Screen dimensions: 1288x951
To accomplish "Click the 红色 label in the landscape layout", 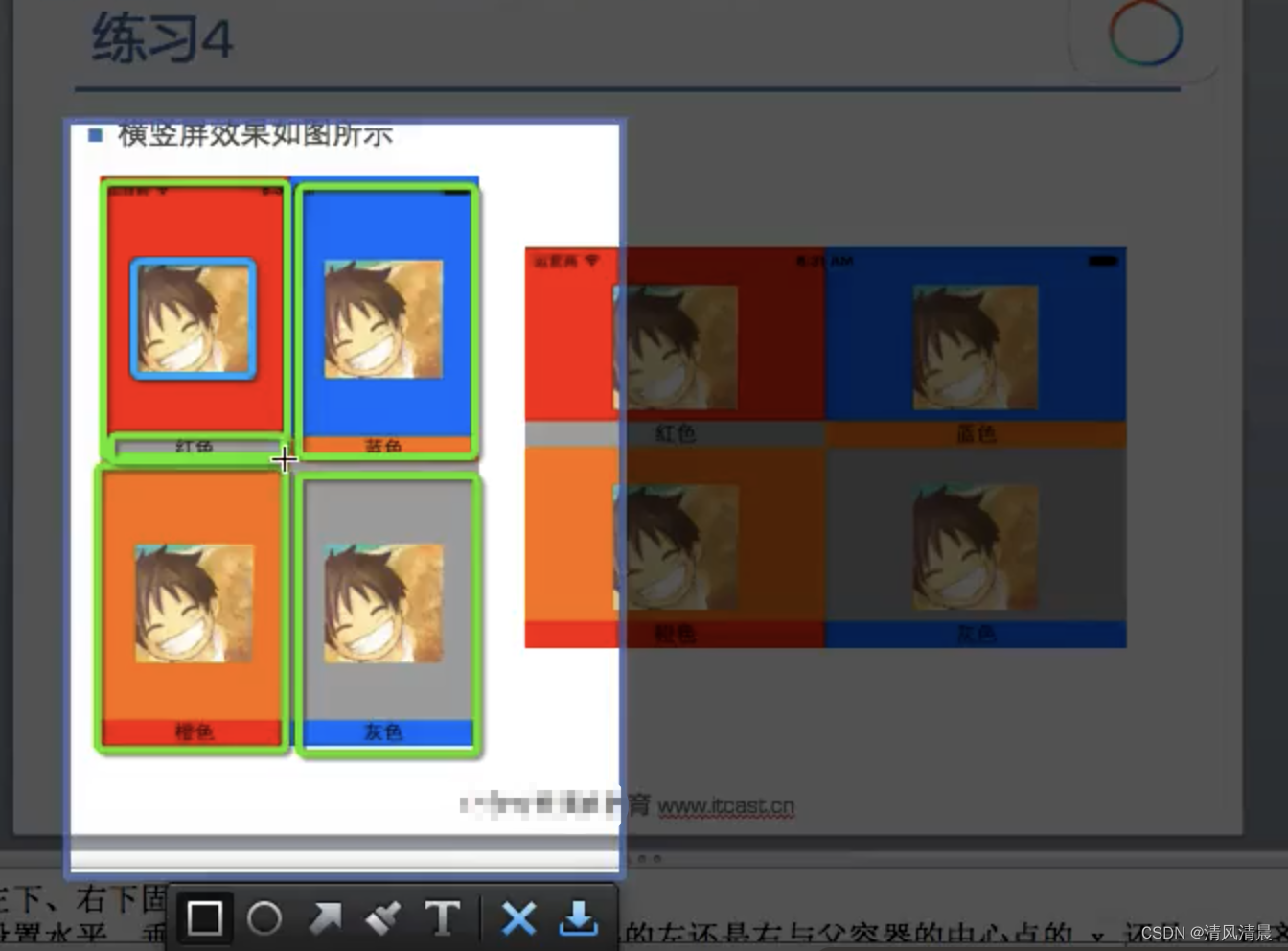I will (675, 433).
